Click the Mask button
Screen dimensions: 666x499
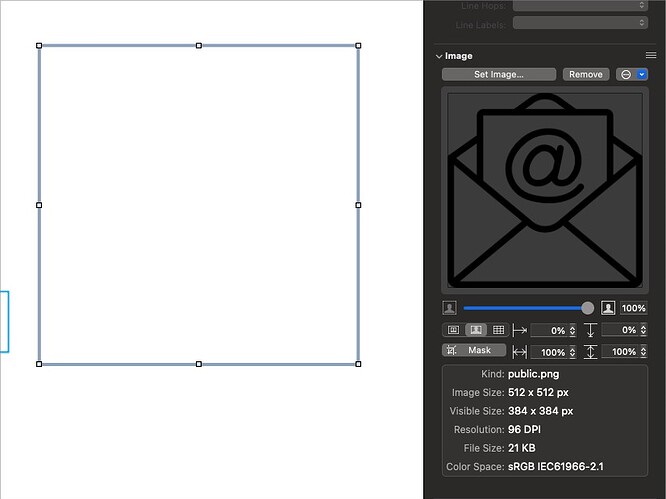(x=474, y=350)
